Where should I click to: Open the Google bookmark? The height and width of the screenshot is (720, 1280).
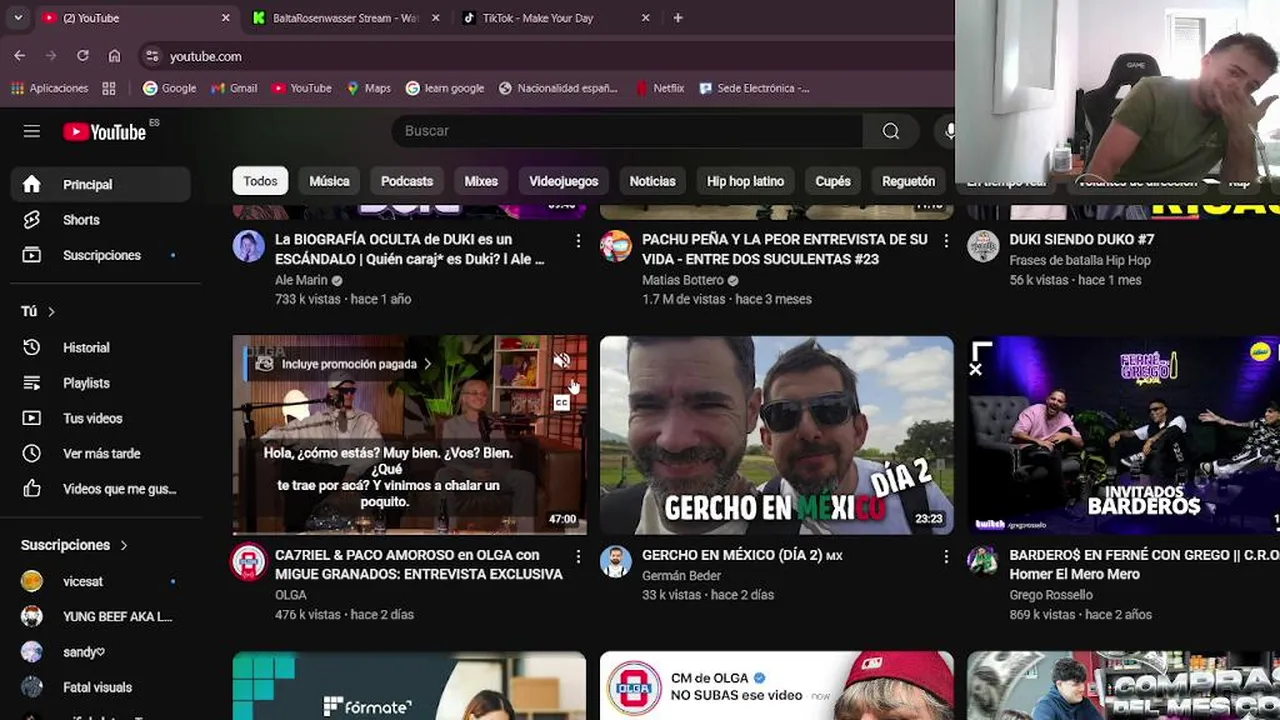(169, 88)
